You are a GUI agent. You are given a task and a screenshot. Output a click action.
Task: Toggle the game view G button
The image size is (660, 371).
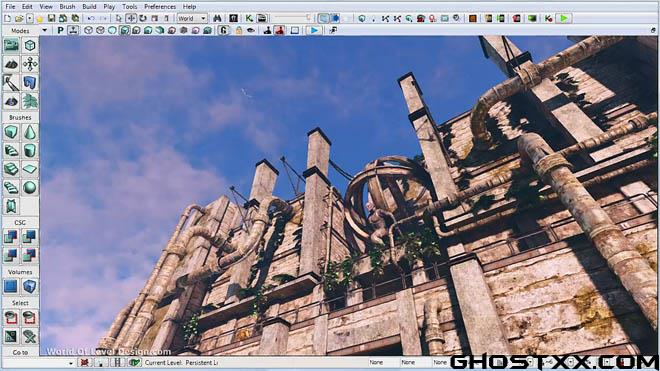pos(224,30)
